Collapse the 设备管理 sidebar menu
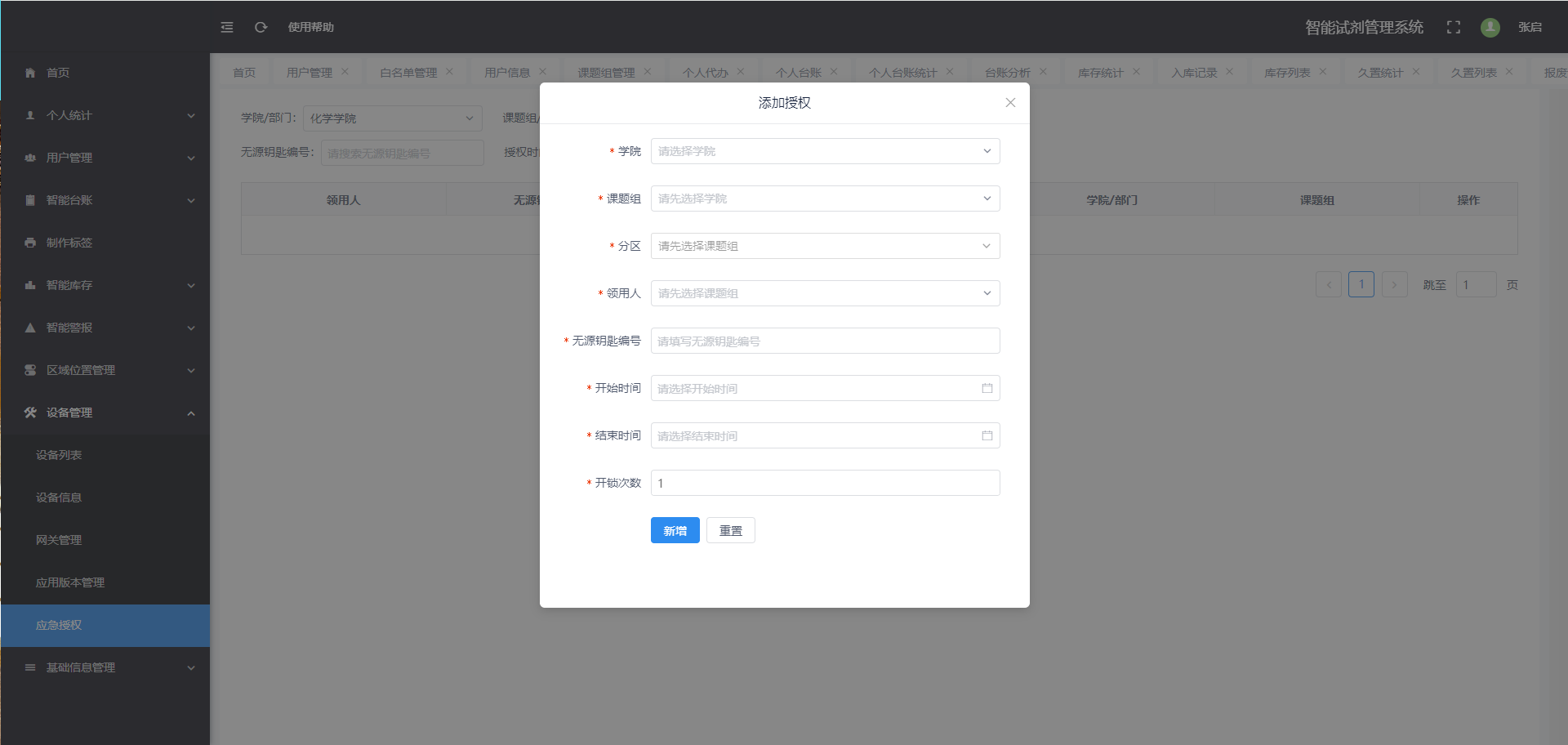This screenshot has width=1568, height=745. point(105,413)
